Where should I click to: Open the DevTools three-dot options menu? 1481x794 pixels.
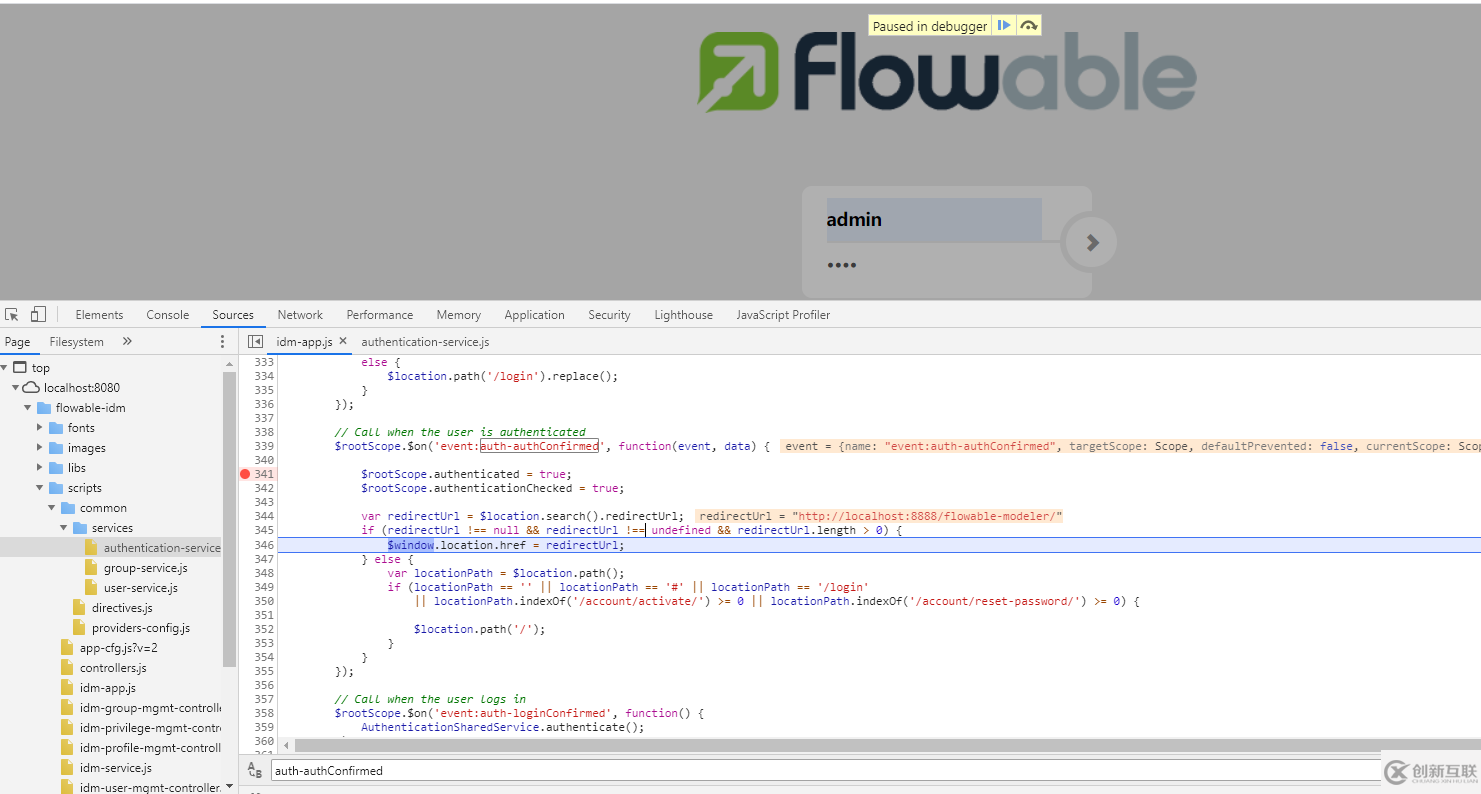pos(222,342)
